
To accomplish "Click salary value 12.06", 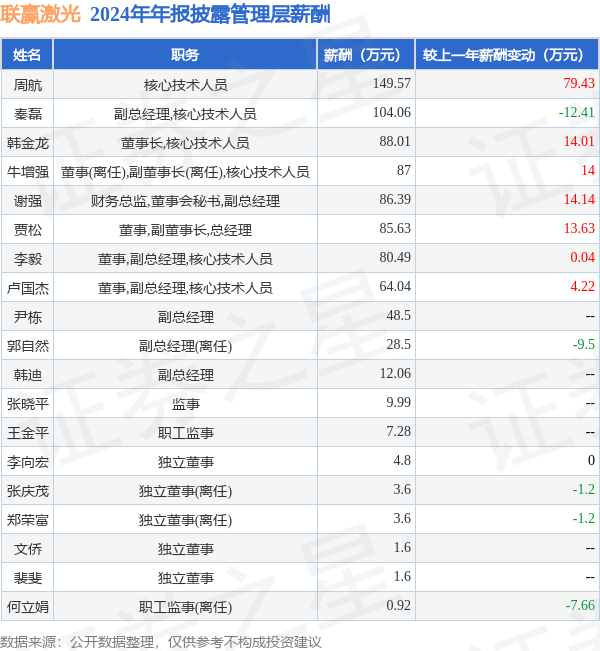I will [395, 373].
